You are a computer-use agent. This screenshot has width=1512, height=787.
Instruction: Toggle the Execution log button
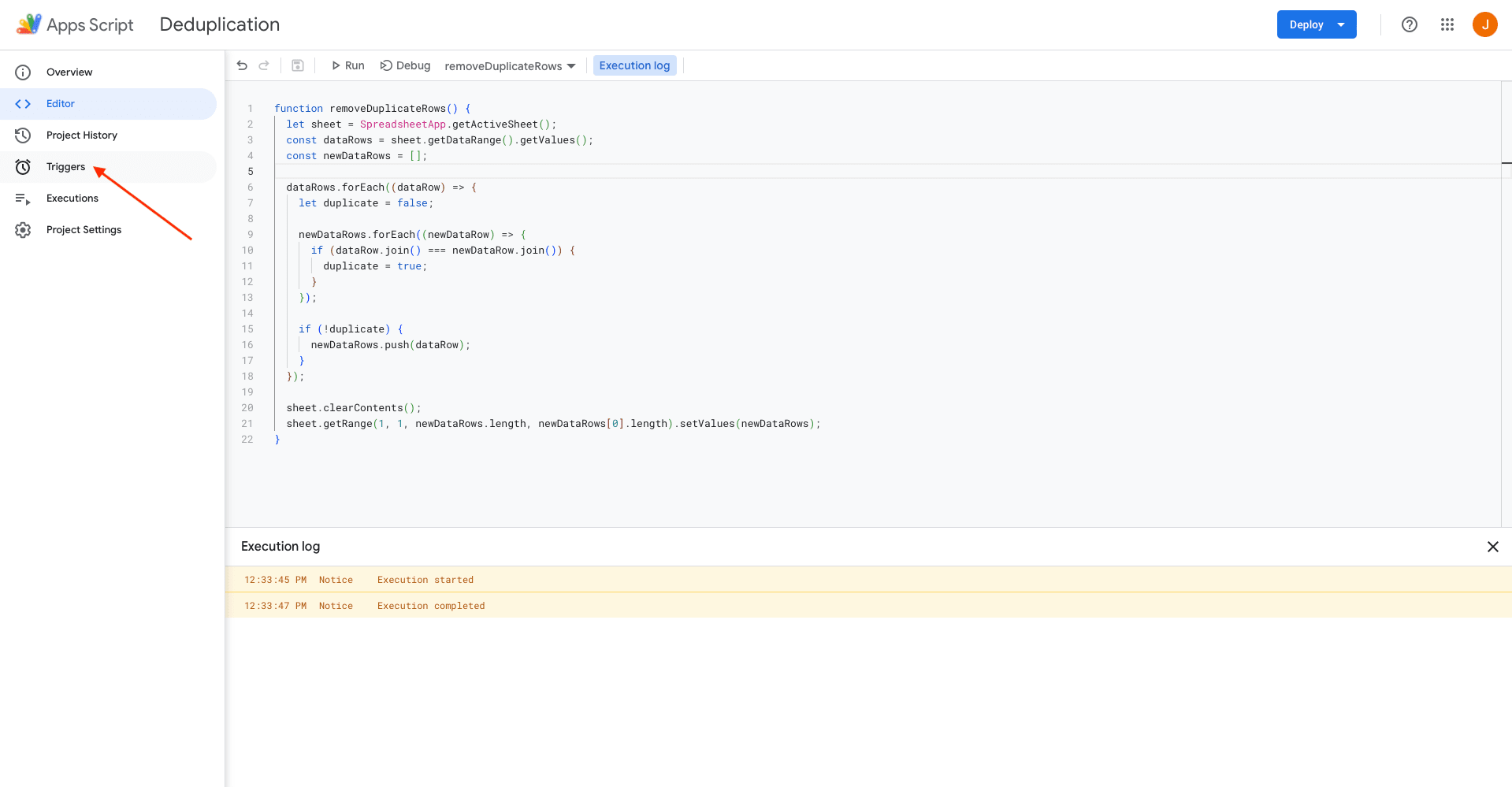pos(634,65)
